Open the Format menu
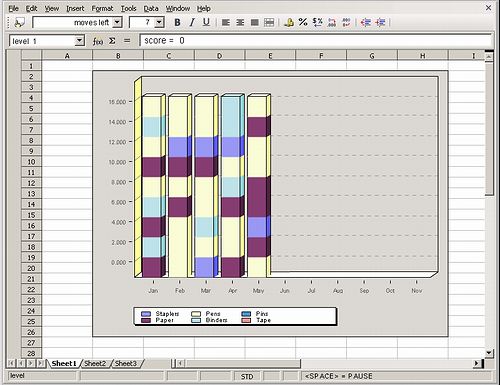The image size is (500, 385). click(102, 8)
